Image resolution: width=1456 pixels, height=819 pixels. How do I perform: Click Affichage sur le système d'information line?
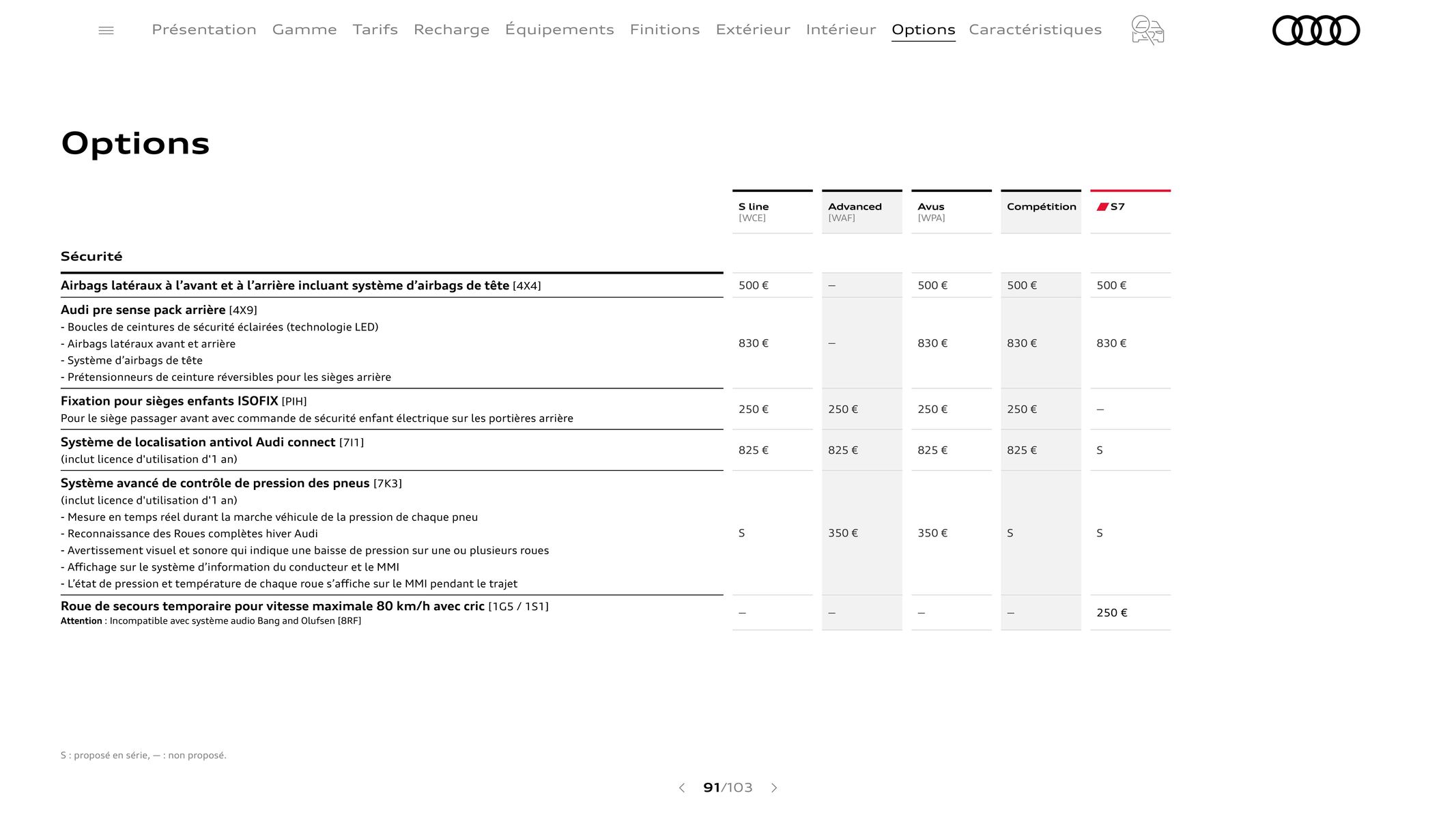pyautogui.click(x=230, y=567)
